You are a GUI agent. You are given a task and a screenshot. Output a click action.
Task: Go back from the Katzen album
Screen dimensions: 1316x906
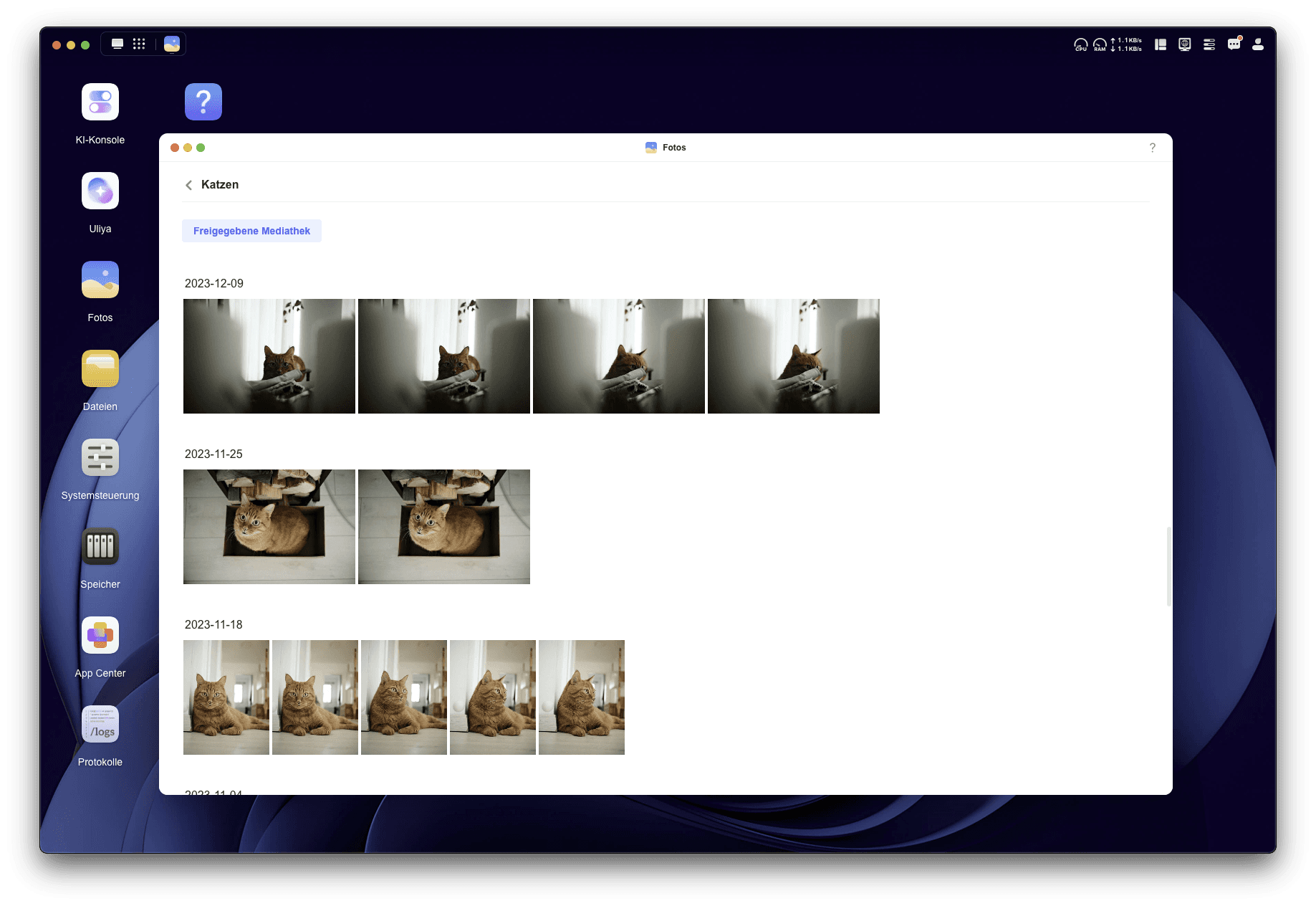click(x=189, y=185)
